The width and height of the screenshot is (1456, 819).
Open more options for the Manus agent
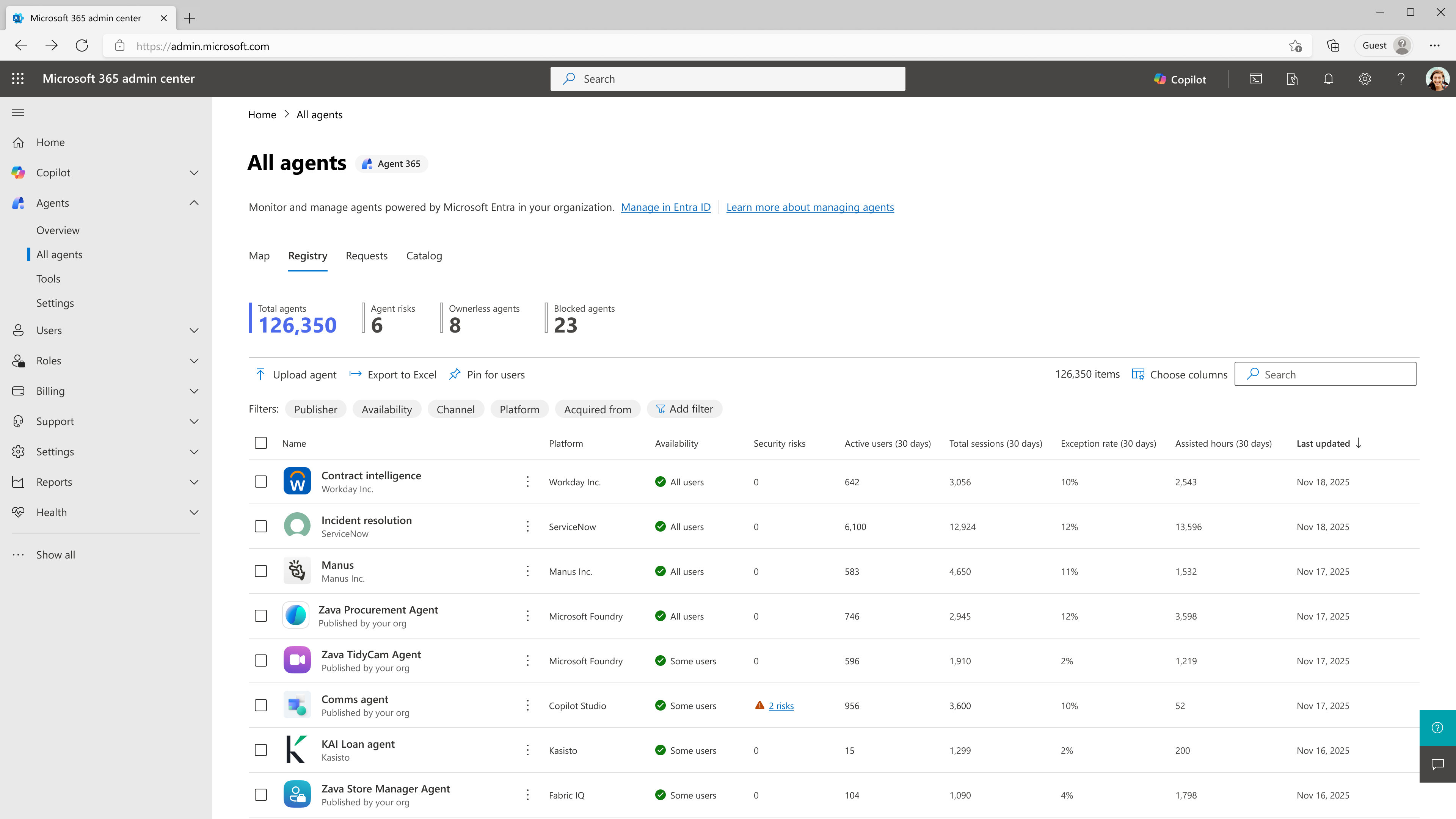point(527,571)
